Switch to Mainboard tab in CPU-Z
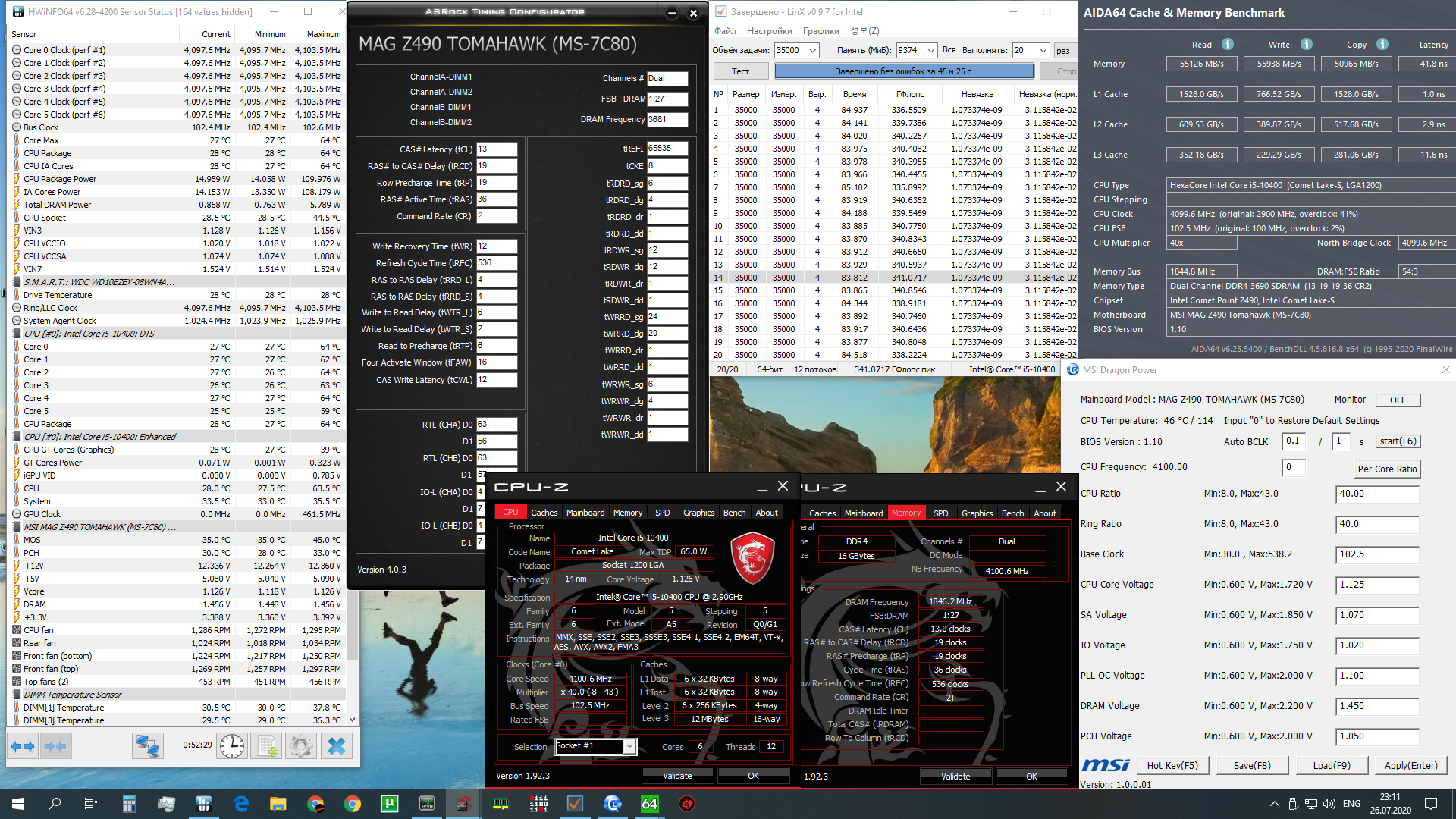 click(585, 513)
